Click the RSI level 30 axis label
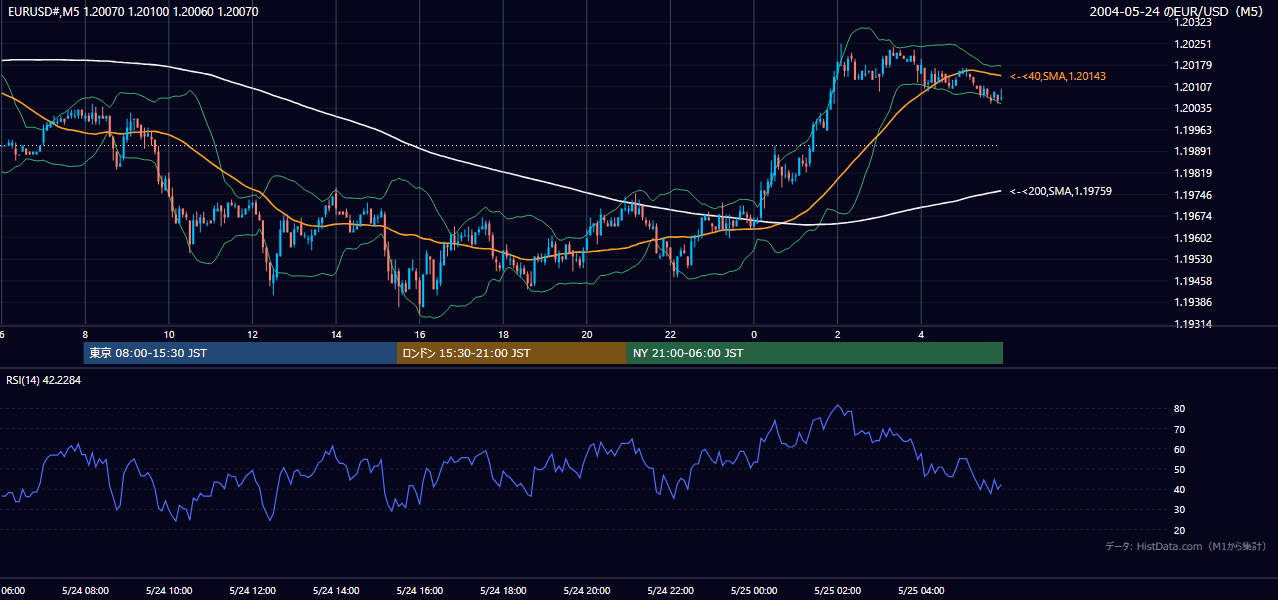1278x600 pixels. coord(1180,510)
